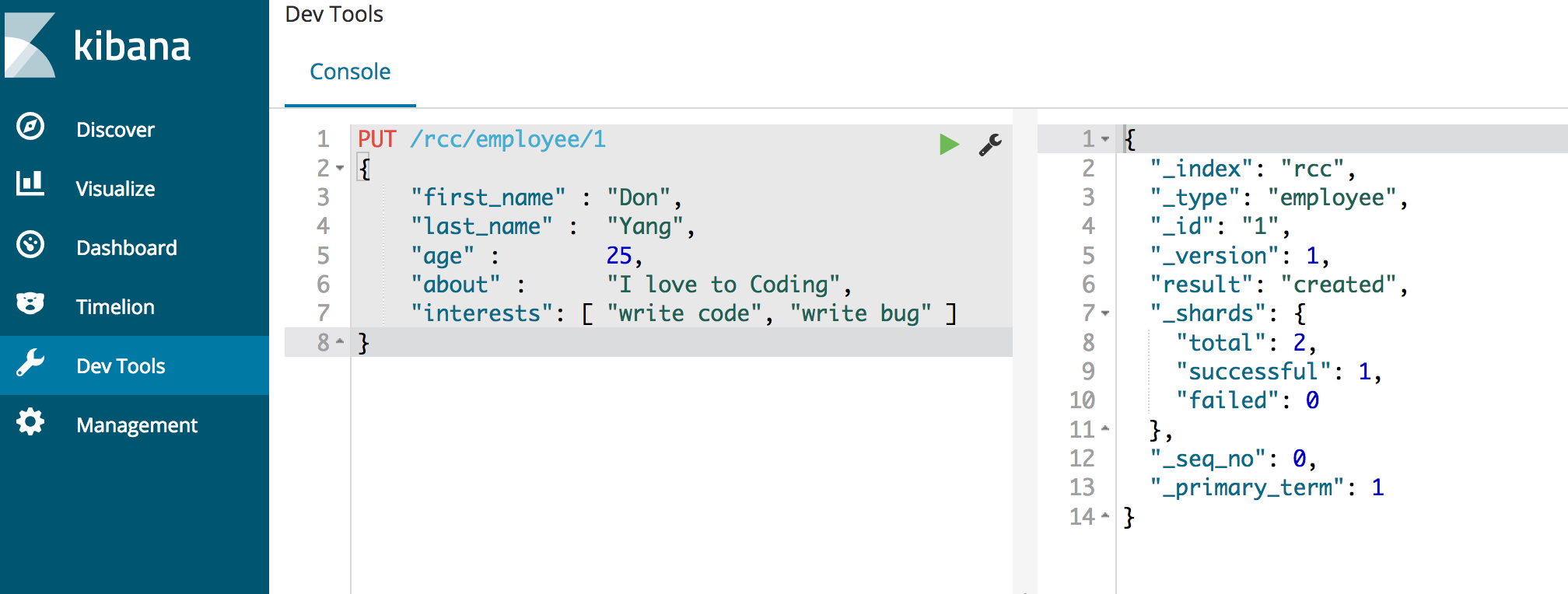The image size is (1568, 594).
Task: Click fold arrow at request line 8
Action: pos(340,342)
